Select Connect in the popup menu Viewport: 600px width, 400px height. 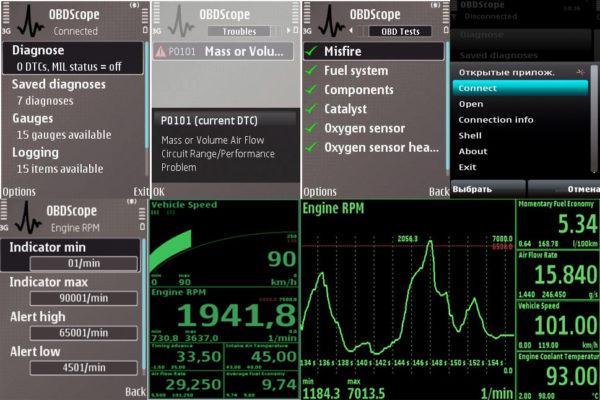point(520,88)
